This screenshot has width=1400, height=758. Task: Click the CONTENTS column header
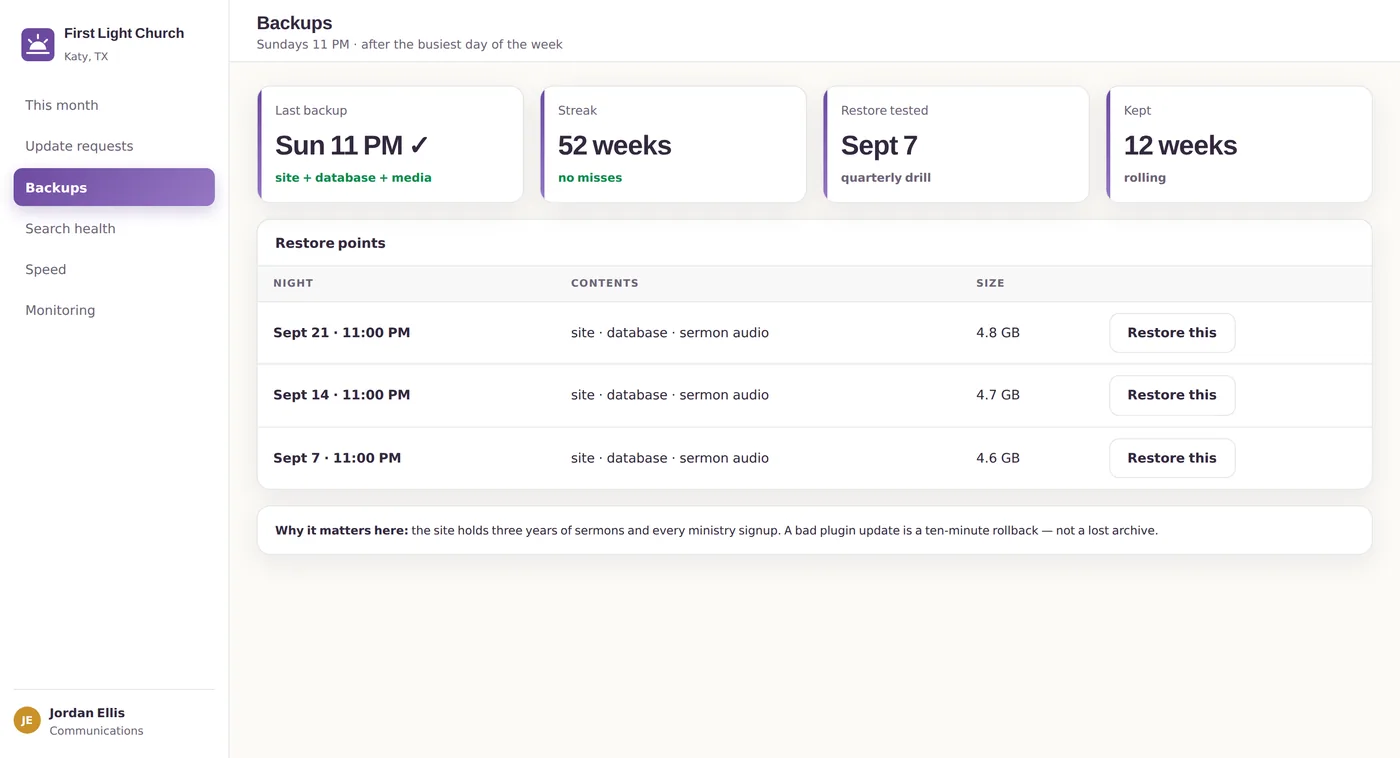[x=604, y=283]
